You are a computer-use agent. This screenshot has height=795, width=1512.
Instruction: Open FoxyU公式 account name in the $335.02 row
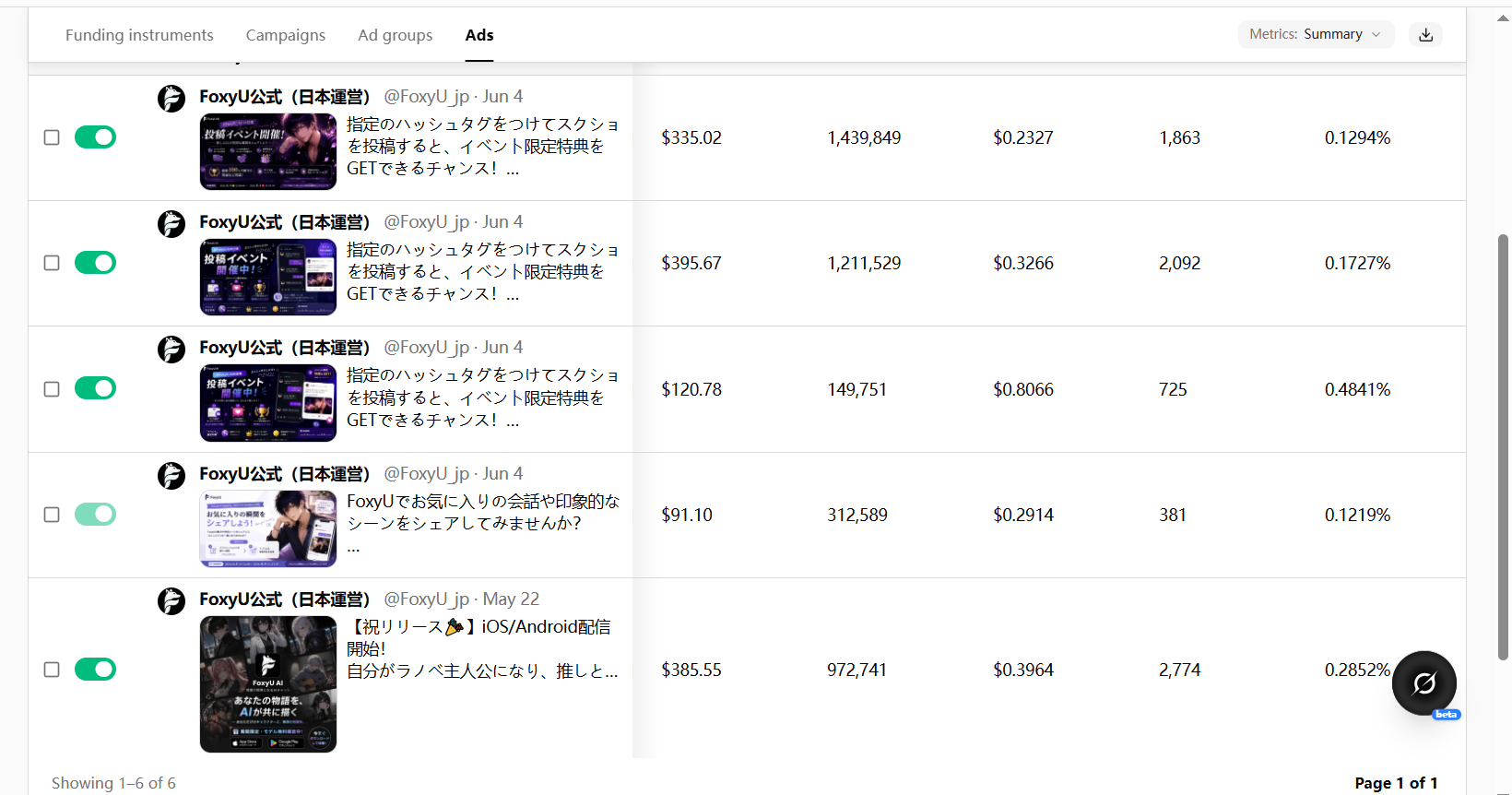(x=285, y=97)
